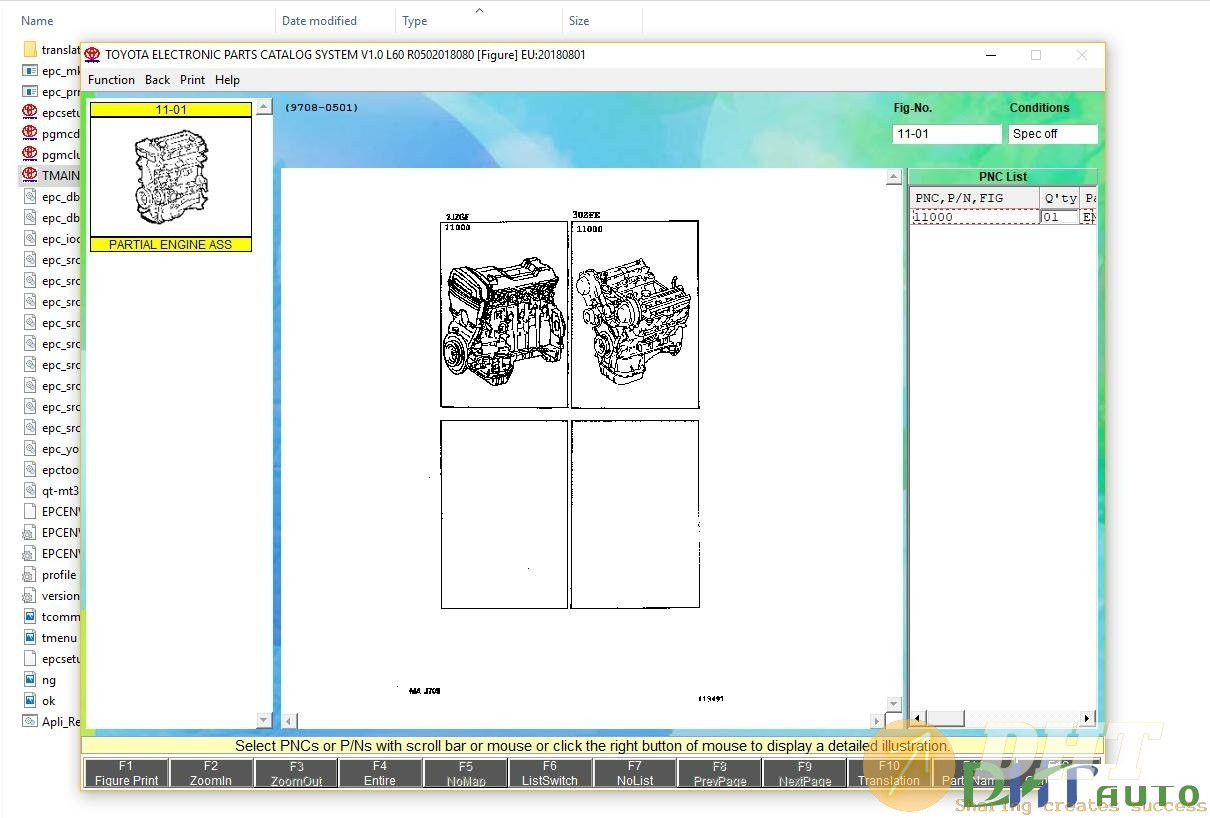The height and width of the screenshot is (818, 1210).
Task: Click the F9 NextPage button
Action: click(804, 773)
